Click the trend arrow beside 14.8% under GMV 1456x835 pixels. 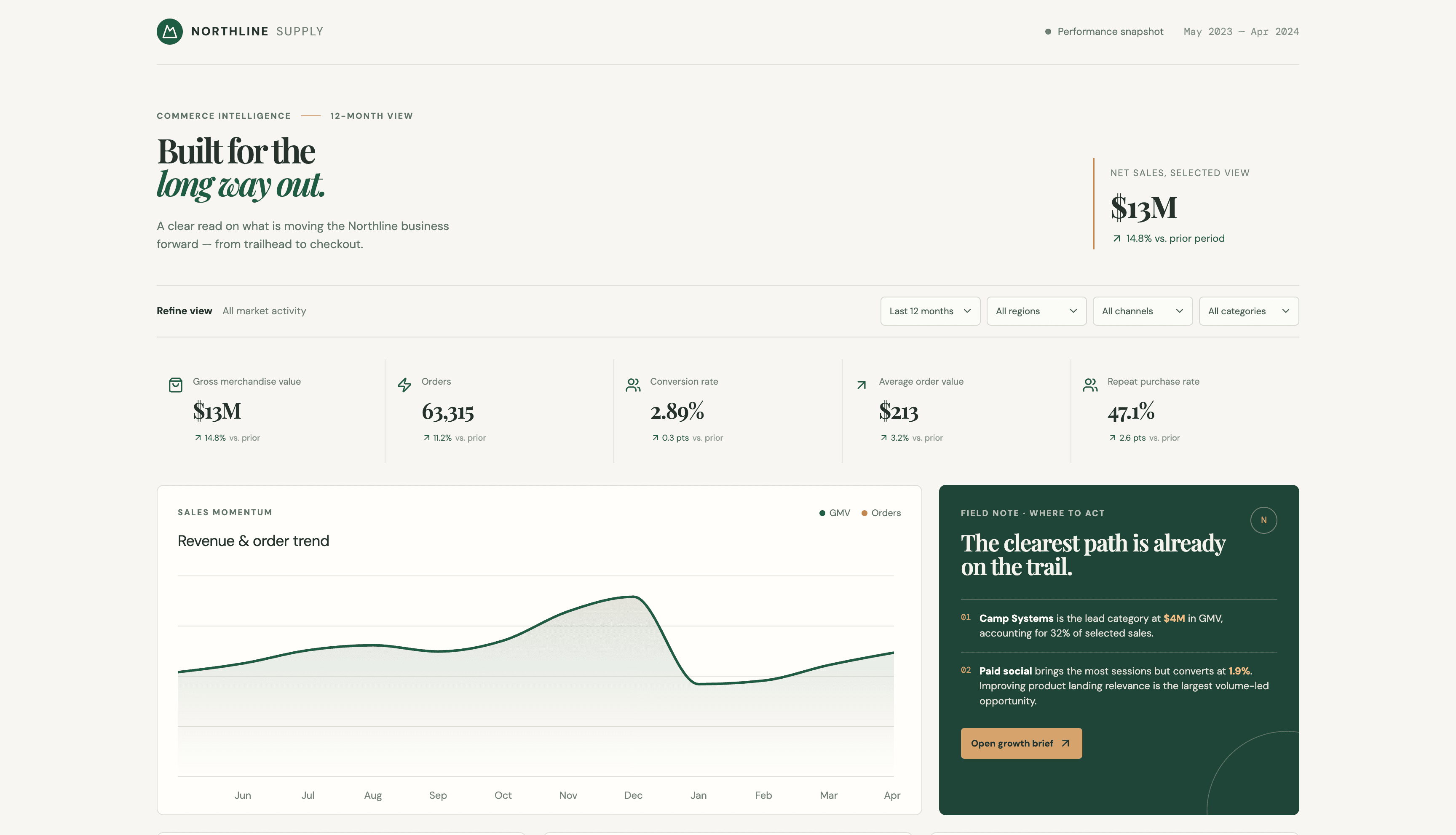(198, 438)
